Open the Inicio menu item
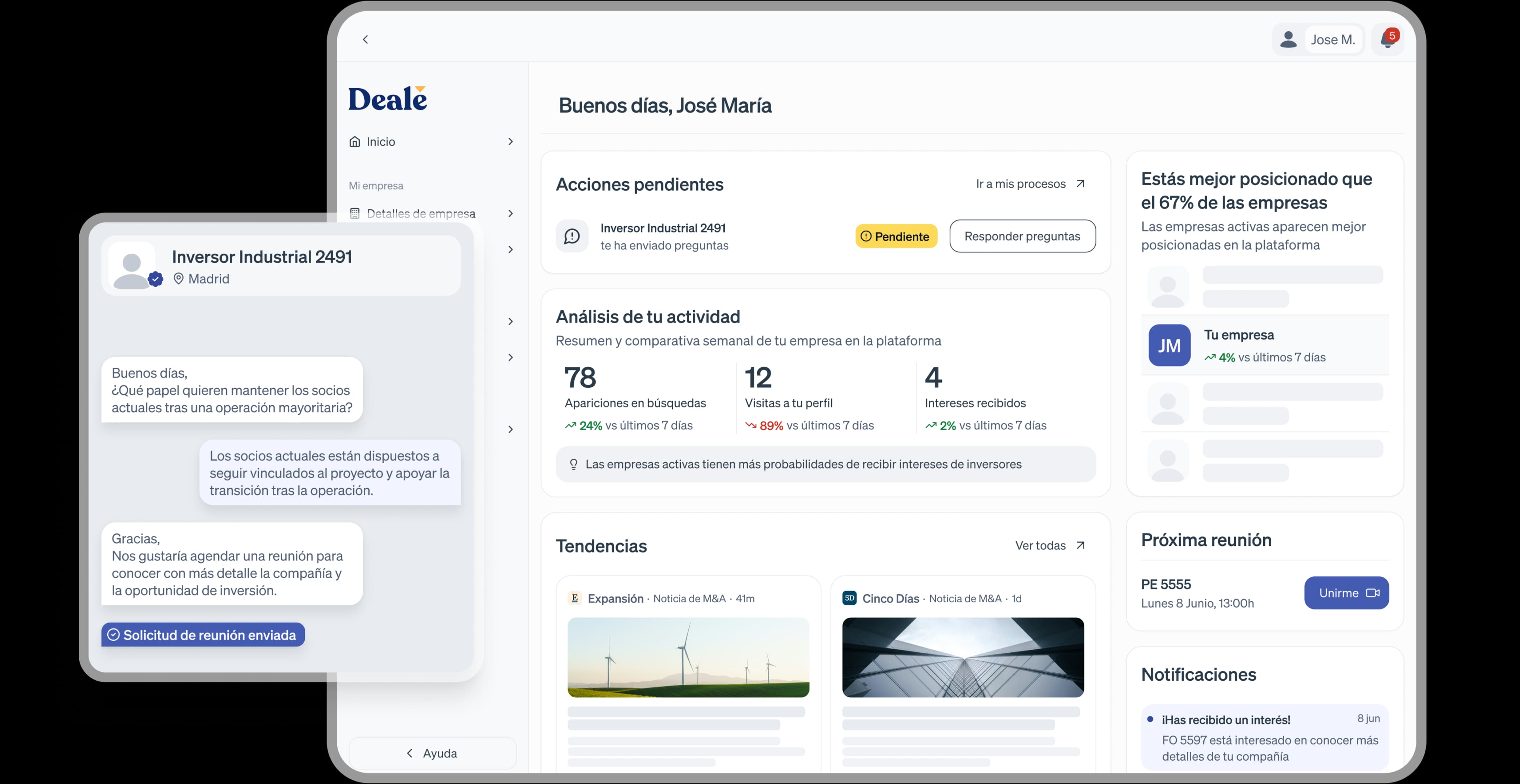This screenshot has width=1520, height=784. (432, 142)
